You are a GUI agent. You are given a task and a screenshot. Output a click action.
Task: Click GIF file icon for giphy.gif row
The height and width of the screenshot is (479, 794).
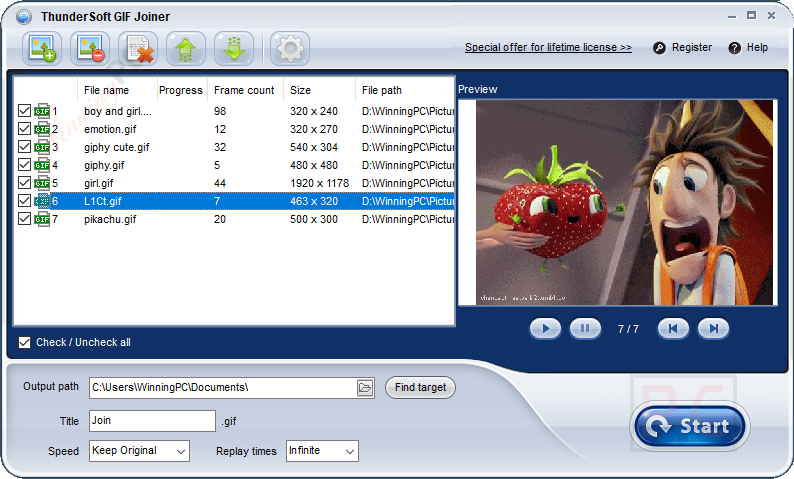(x=42, y=165)
